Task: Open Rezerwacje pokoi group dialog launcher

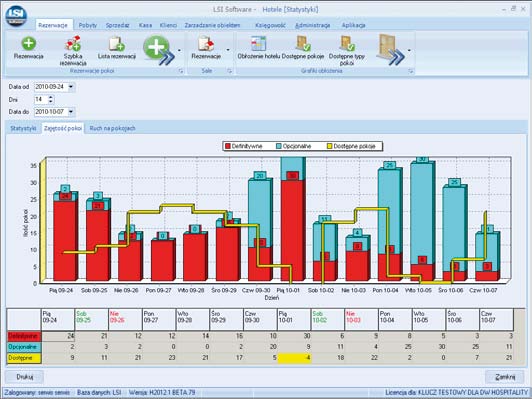Action: click(181, 71)
